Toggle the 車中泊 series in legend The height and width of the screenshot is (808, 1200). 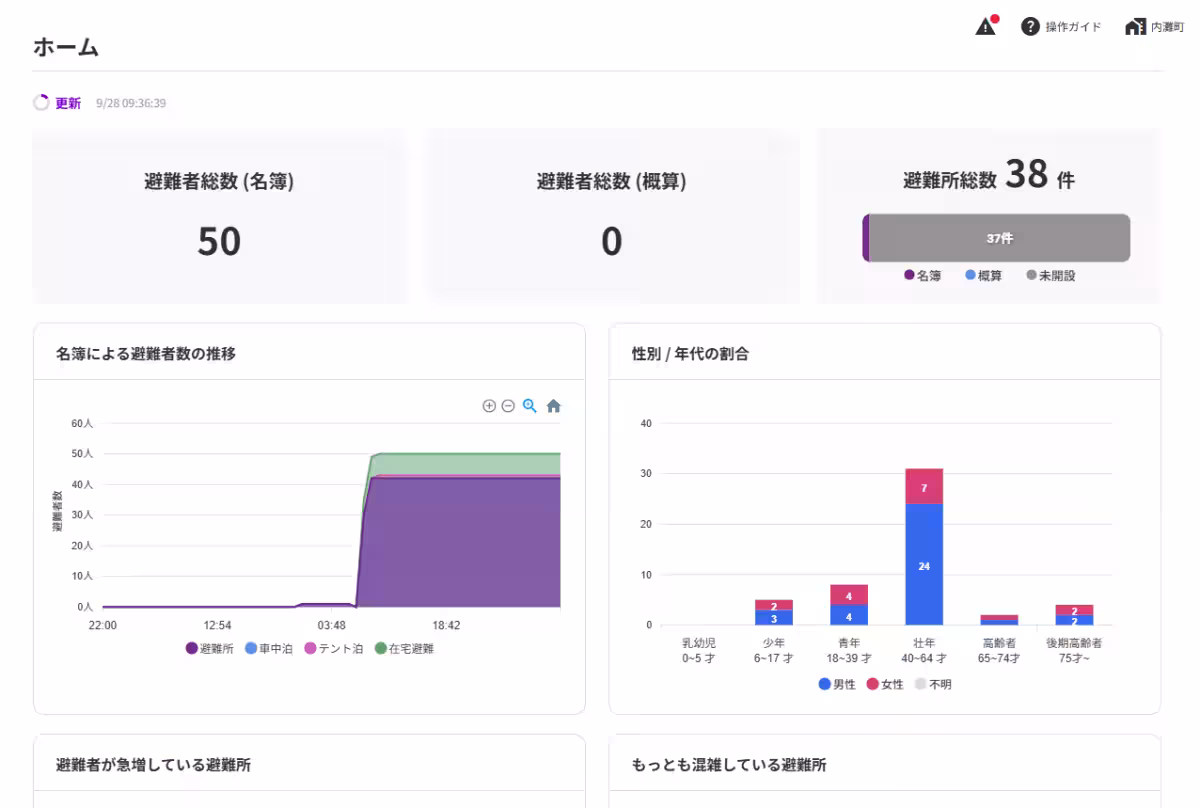[268, 648]
